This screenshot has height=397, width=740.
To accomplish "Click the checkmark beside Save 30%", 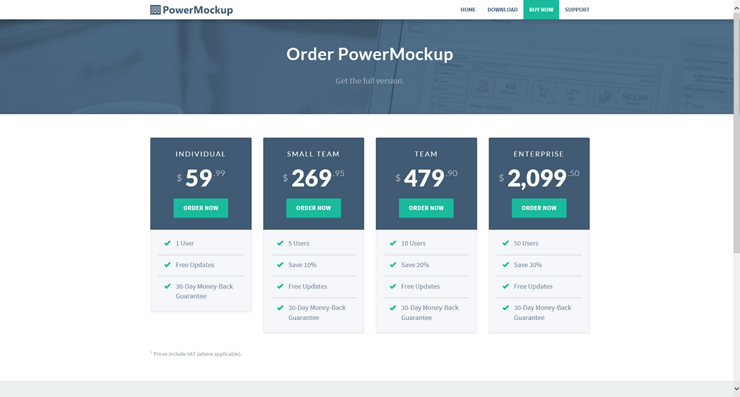I will coord(505,265).
